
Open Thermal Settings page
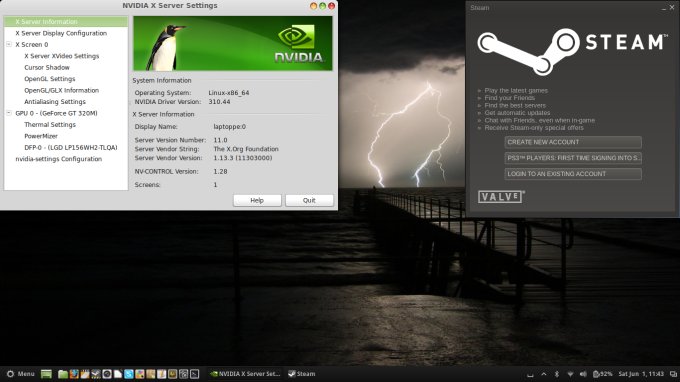click(50, 124)
